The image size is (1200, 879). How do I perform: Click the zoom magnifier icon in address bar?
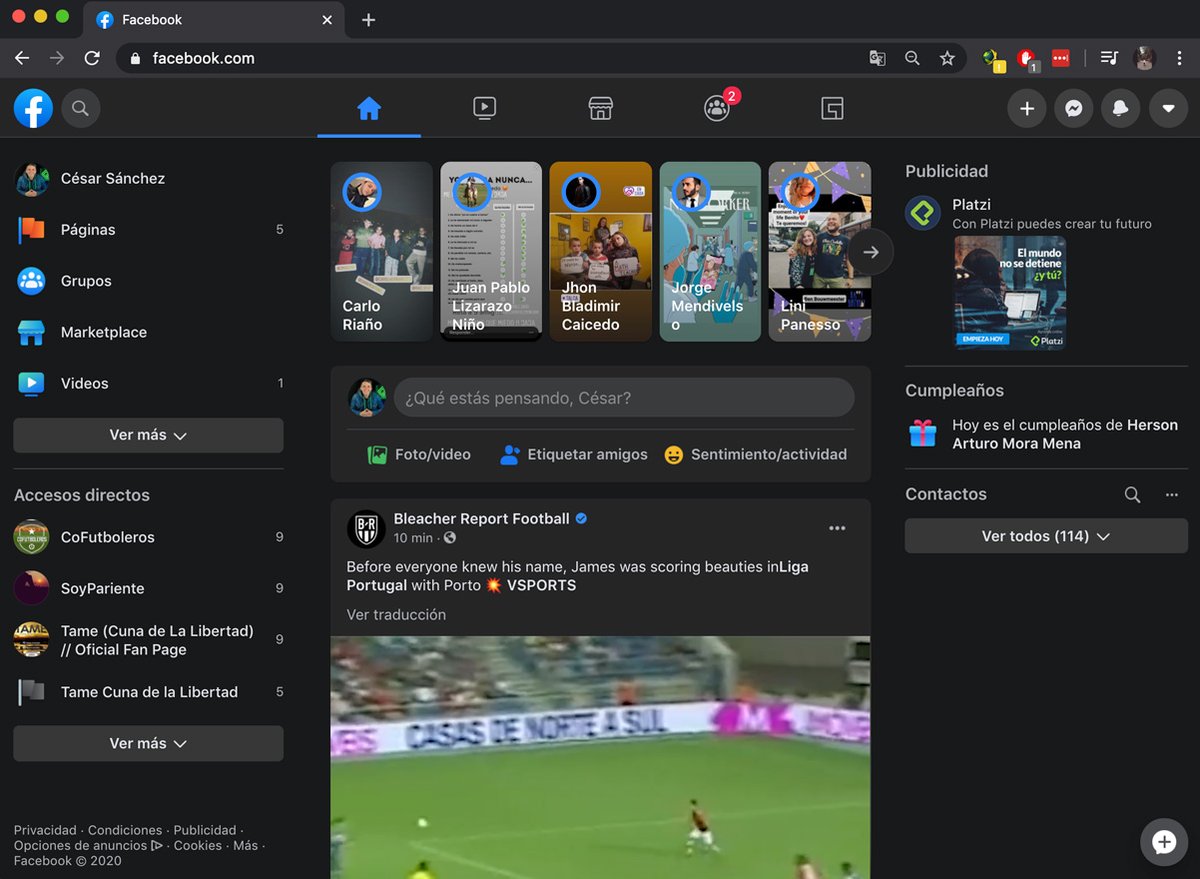(912, 58)
